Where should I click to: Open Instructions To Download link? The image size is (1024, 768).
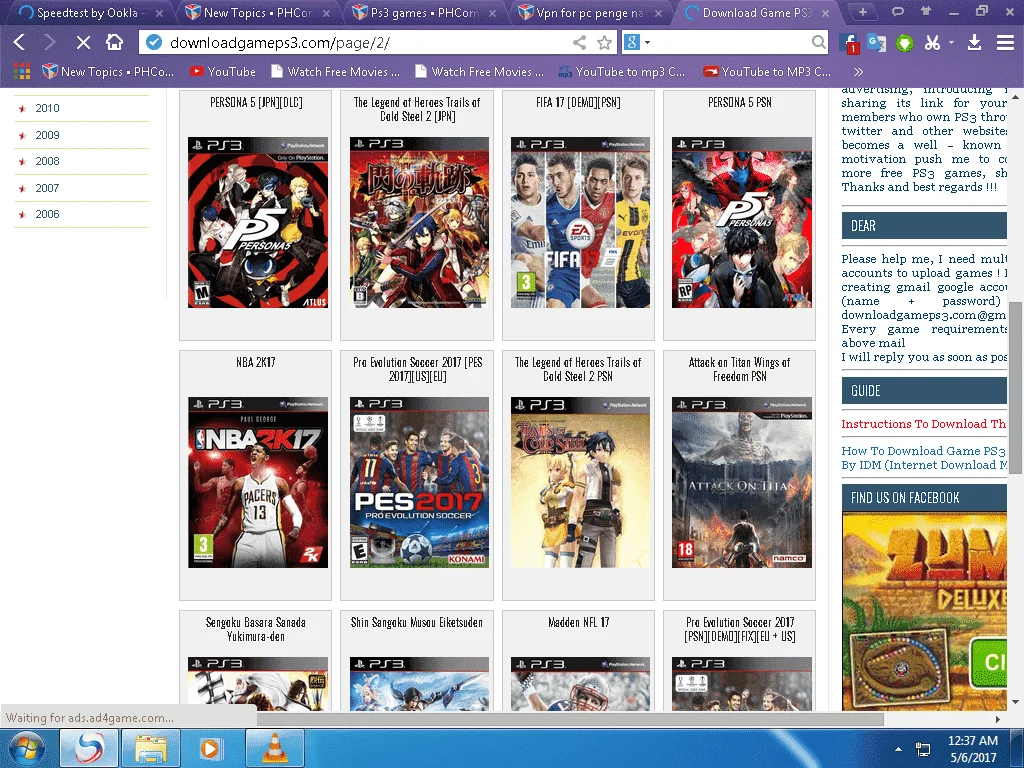[923, 424]
